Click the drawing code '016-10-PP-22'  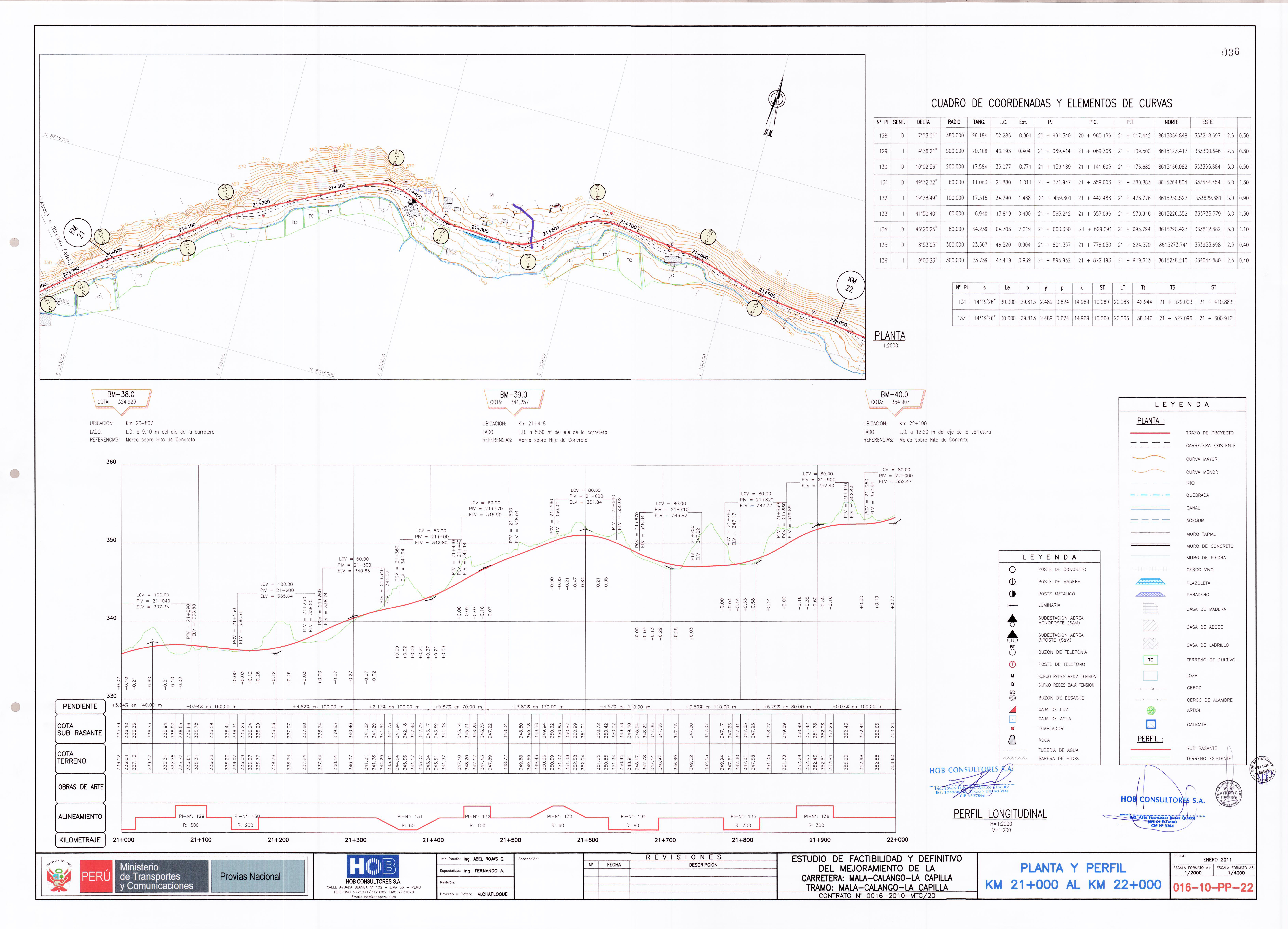pos(1213,888)
